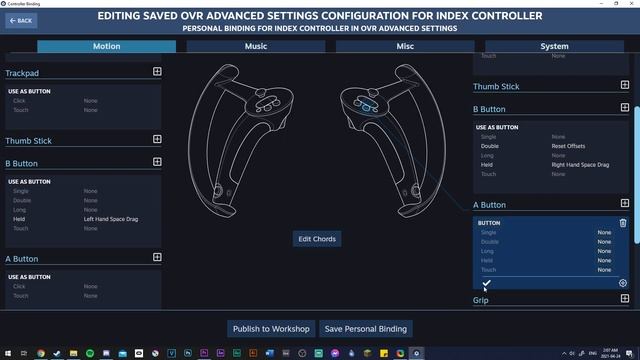The image size is (640, 360).
Task: Click the left Thumb Stick heading
Action: pyautogui.click(x=29, y=141)
